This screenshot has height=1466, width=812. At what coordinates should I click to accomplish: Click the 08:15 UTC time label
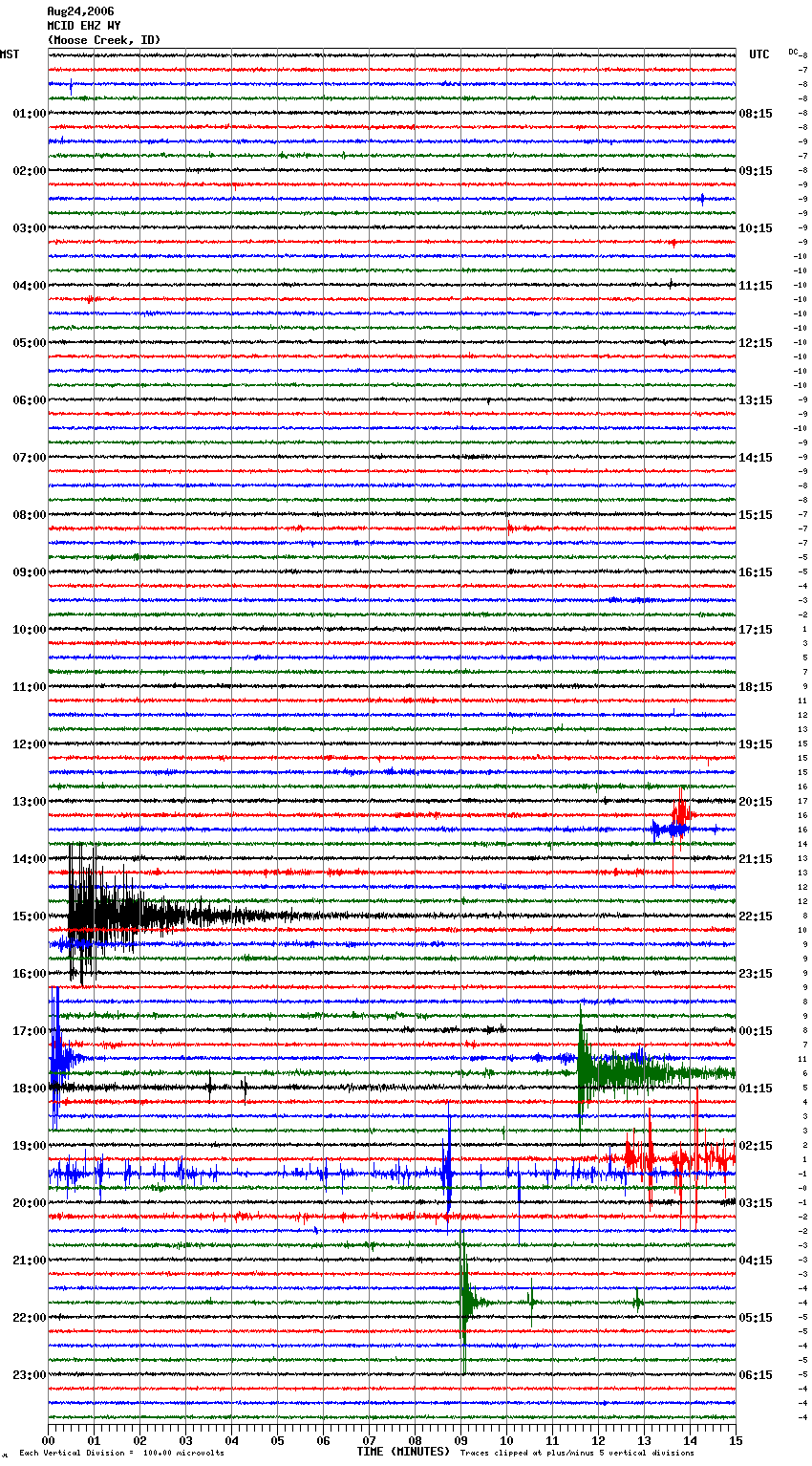click(x=756, y=114)
